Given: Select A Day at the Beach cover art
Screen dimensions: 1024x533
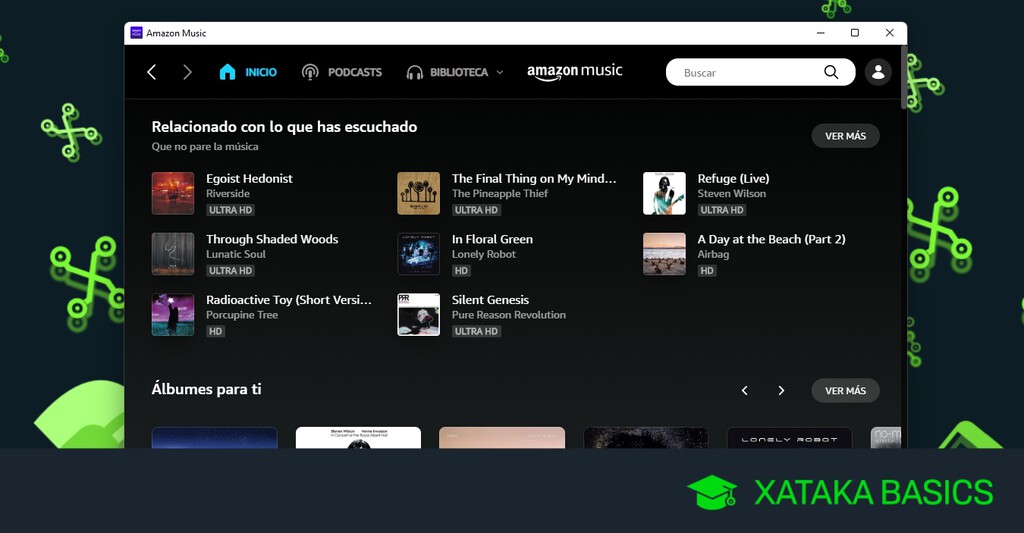Looking at the screenshot, I should pyautogui.click(x=664, y=254).
